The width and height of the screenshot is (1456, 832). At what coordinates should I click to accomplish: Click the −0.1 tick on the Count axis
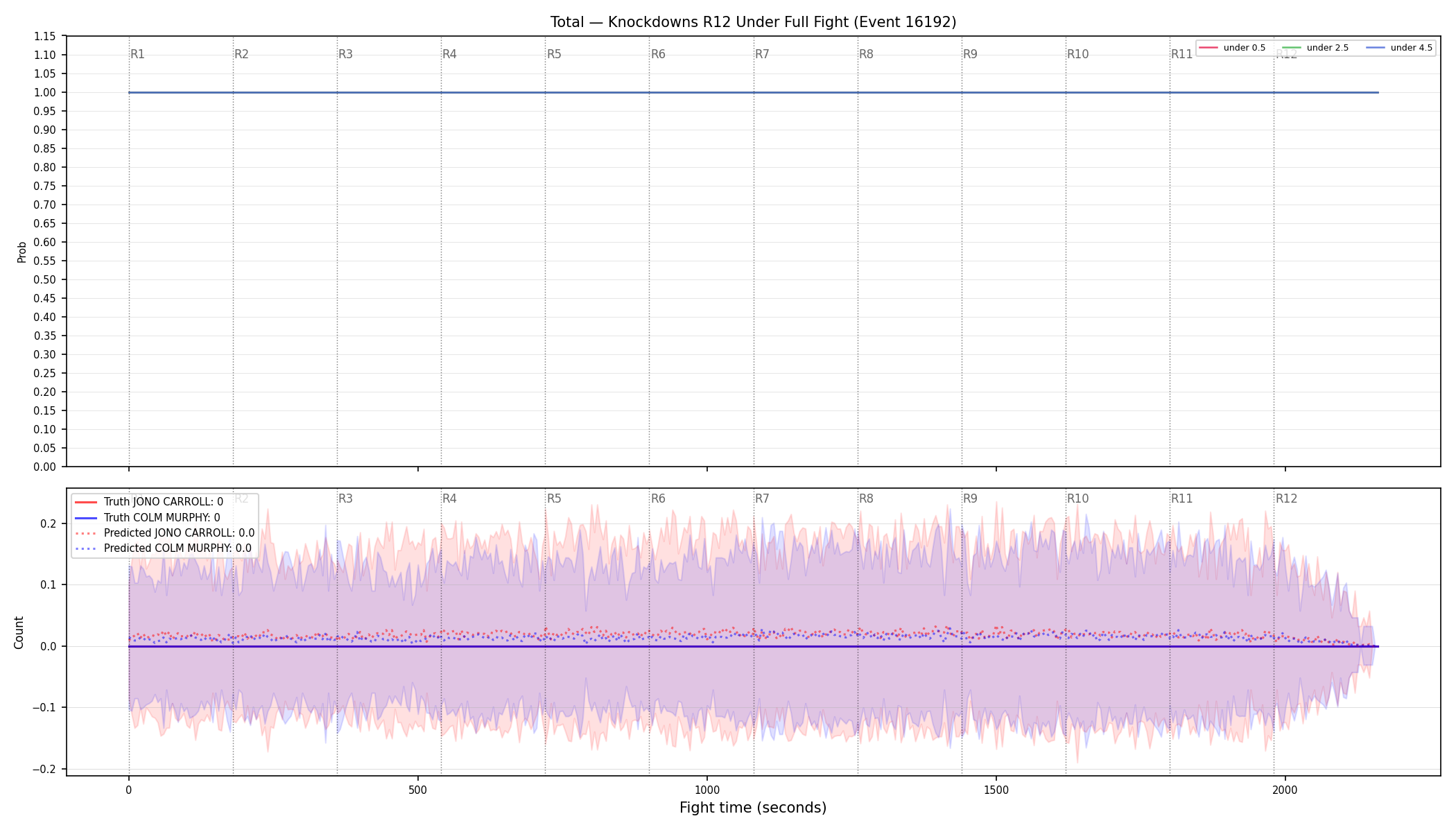pos(44,708)
